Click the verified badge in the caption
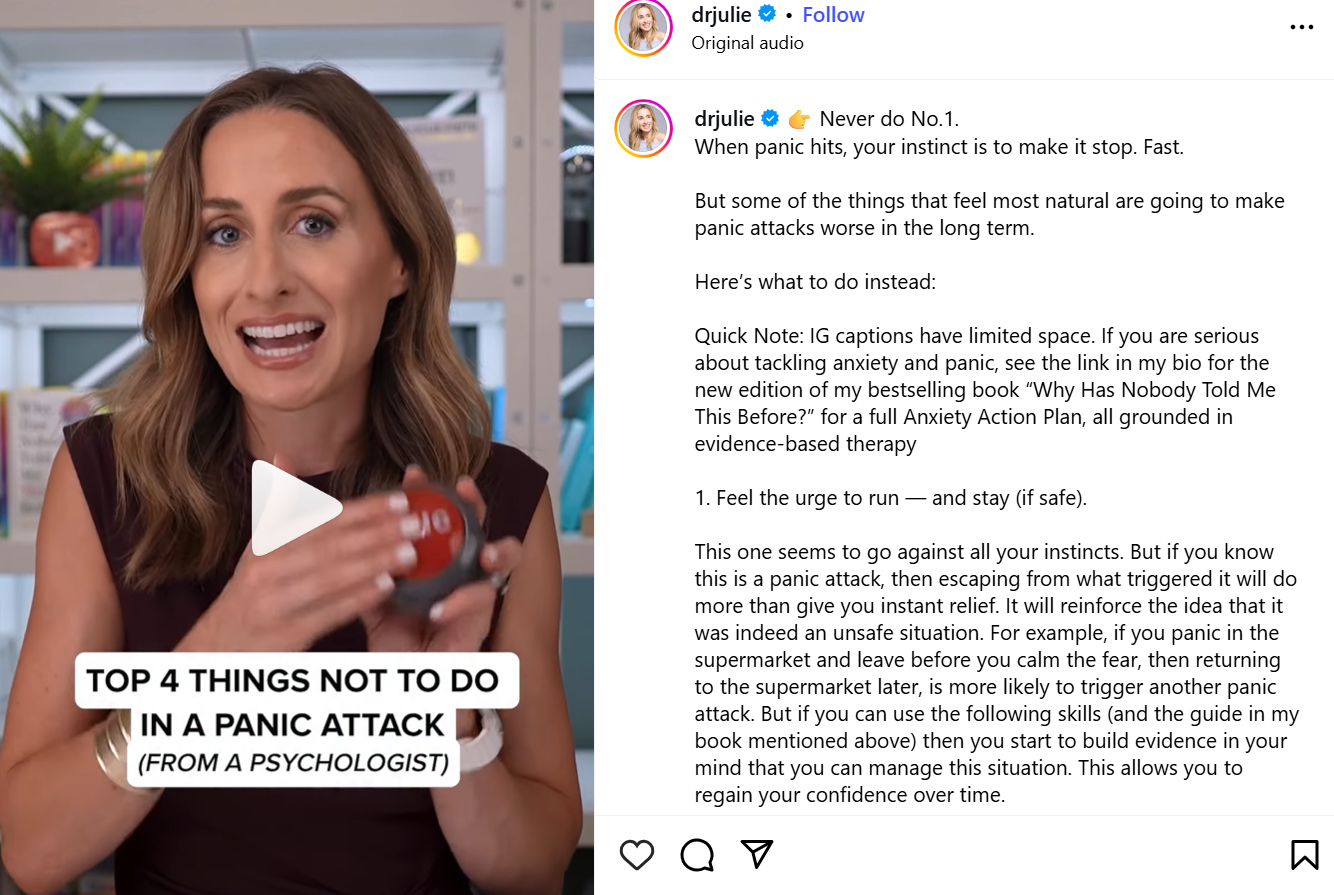This screenshot has width=1334, height=895. coord(771,119)
